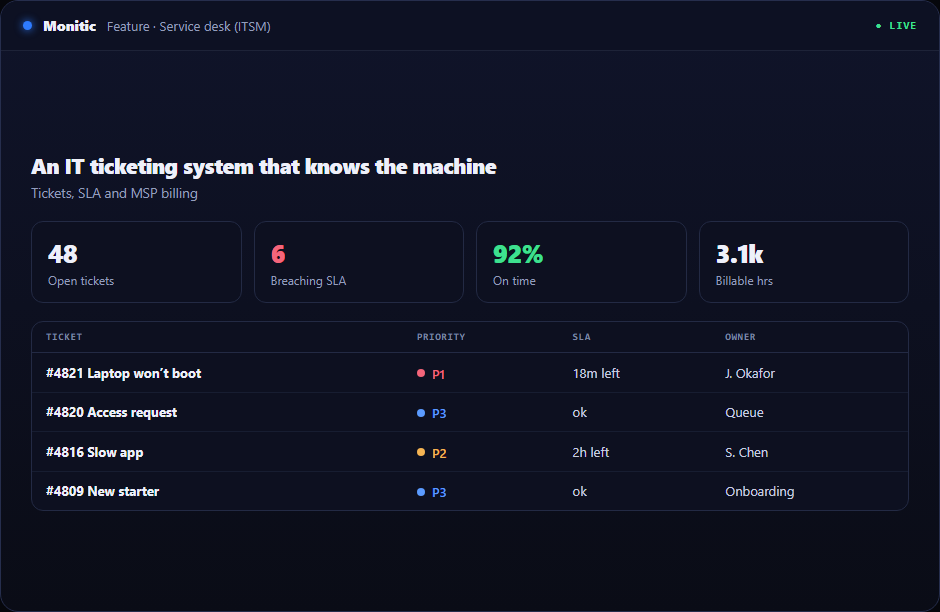Viewport: 940px width, 612px height.
Task: Click the Feature · Service desk (ITSM) label
Action: point(189,26)
